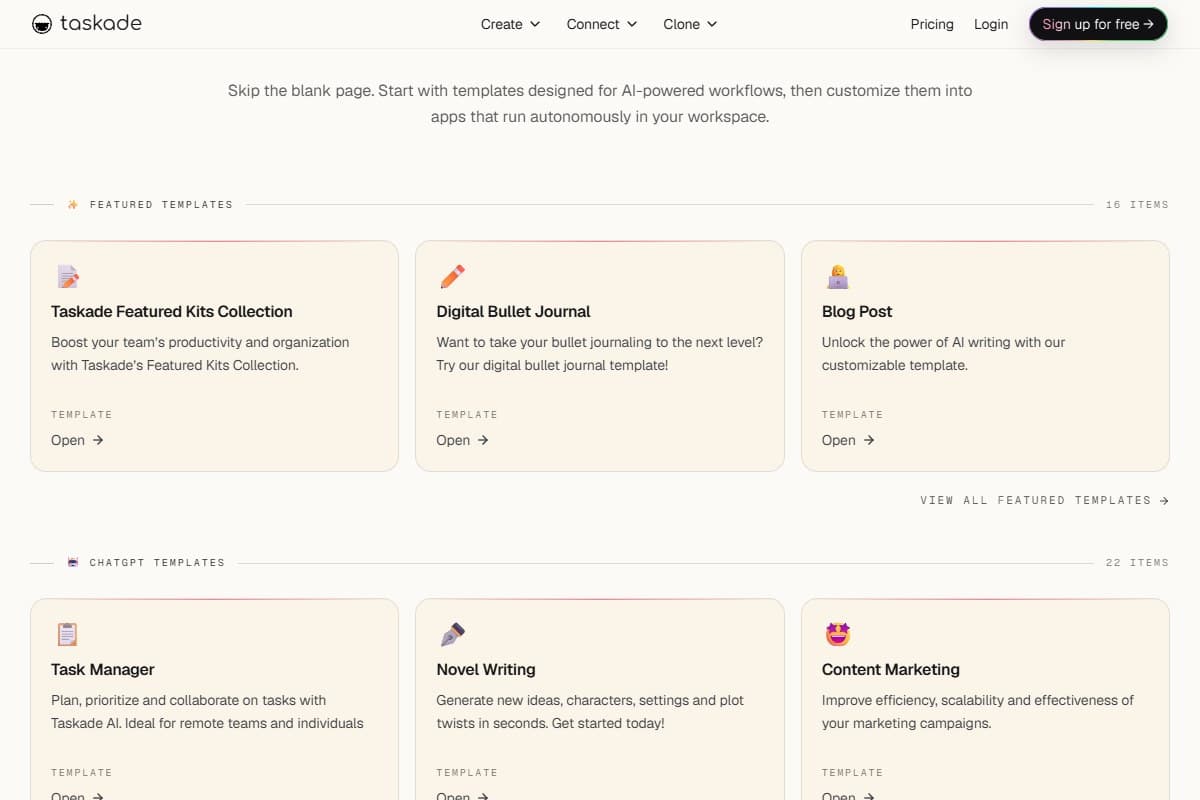Open the Create dropdown menu

(x=510, y=24)
